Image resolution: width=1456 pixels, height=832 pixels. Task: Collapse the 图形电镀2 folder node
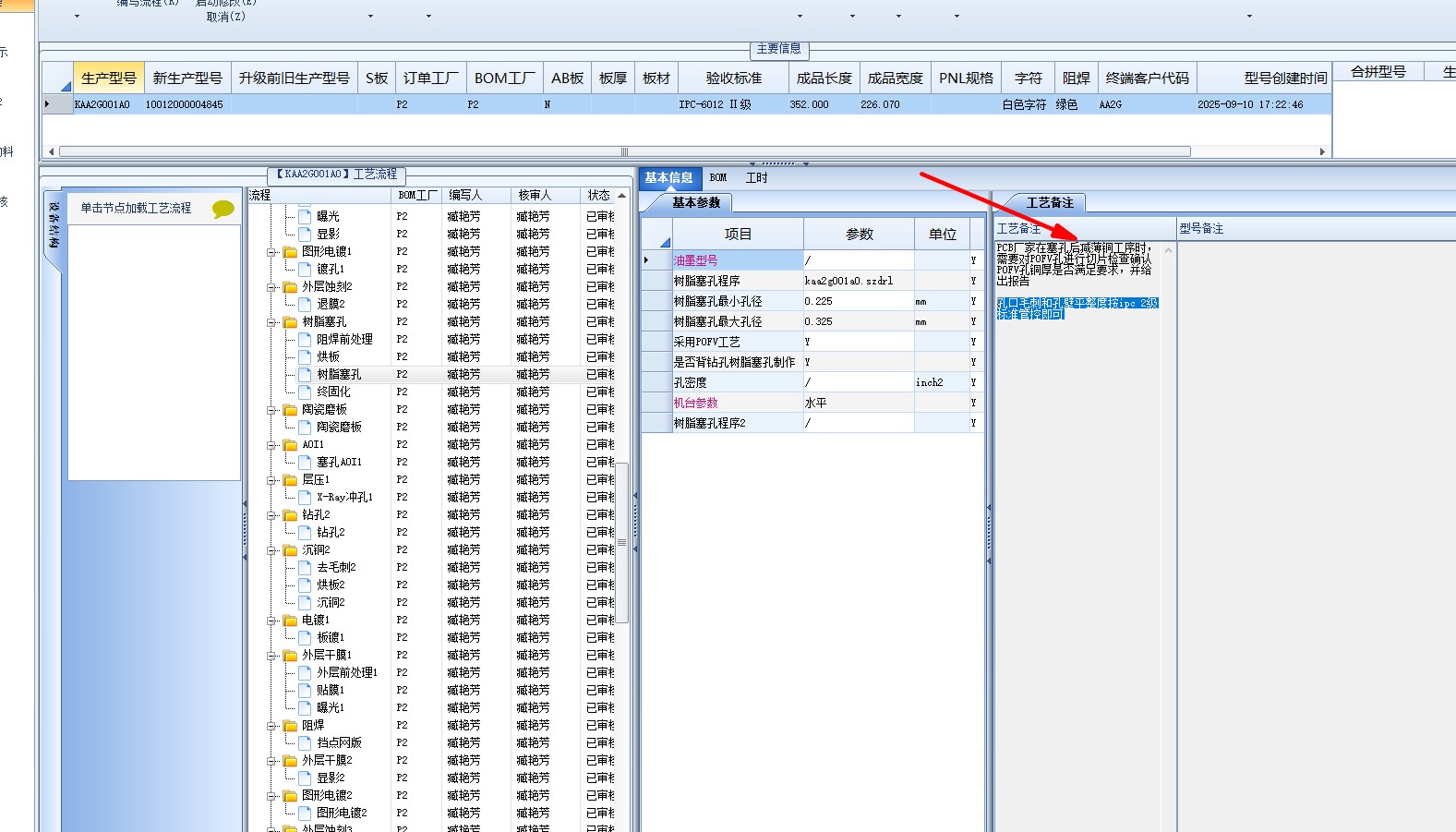click(x=272, y=795)
